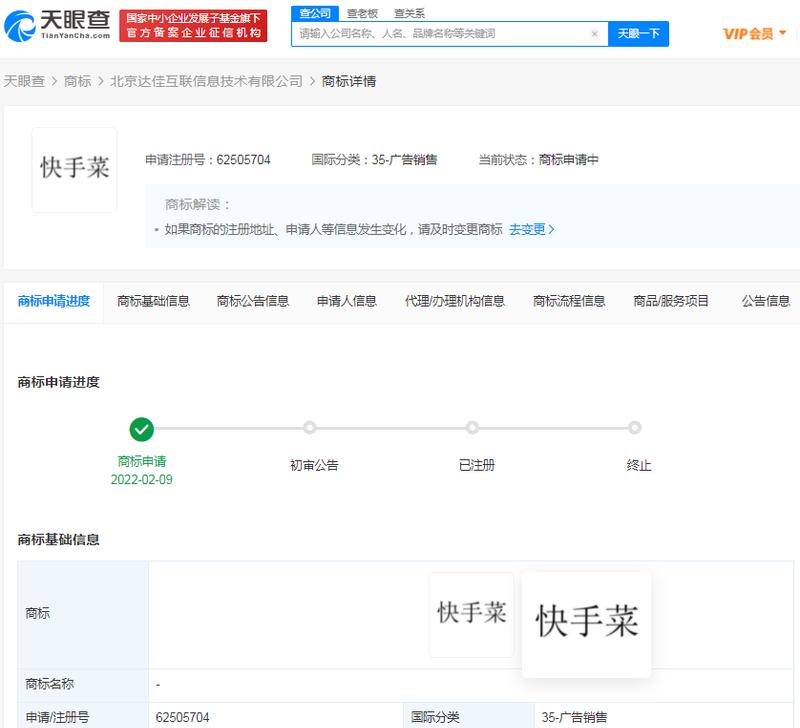
Task: Click the 商标申请进度 section heading
Action: pyautogui.click(x=58, y=382)
